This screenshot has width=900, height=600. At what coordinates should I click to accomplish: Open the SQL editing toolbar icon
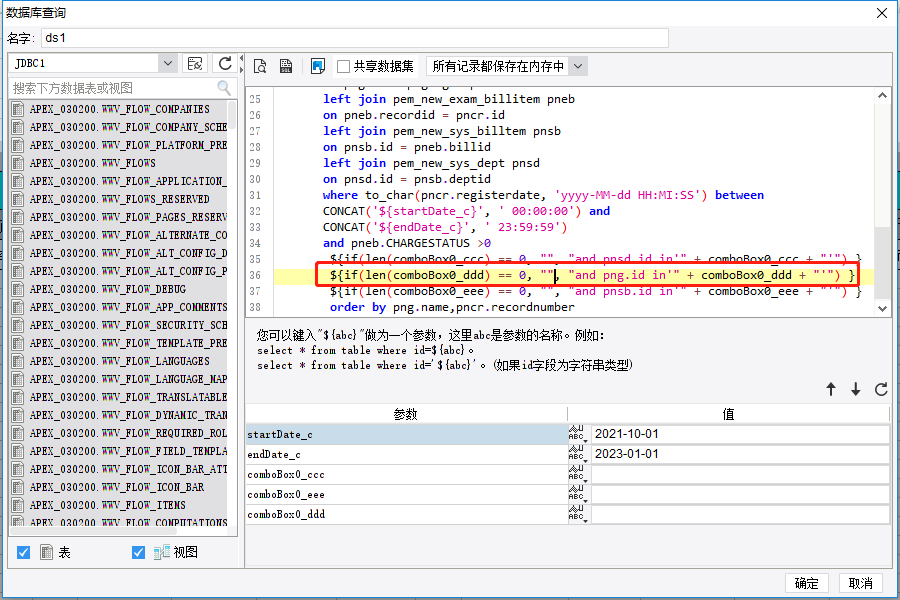286,67
